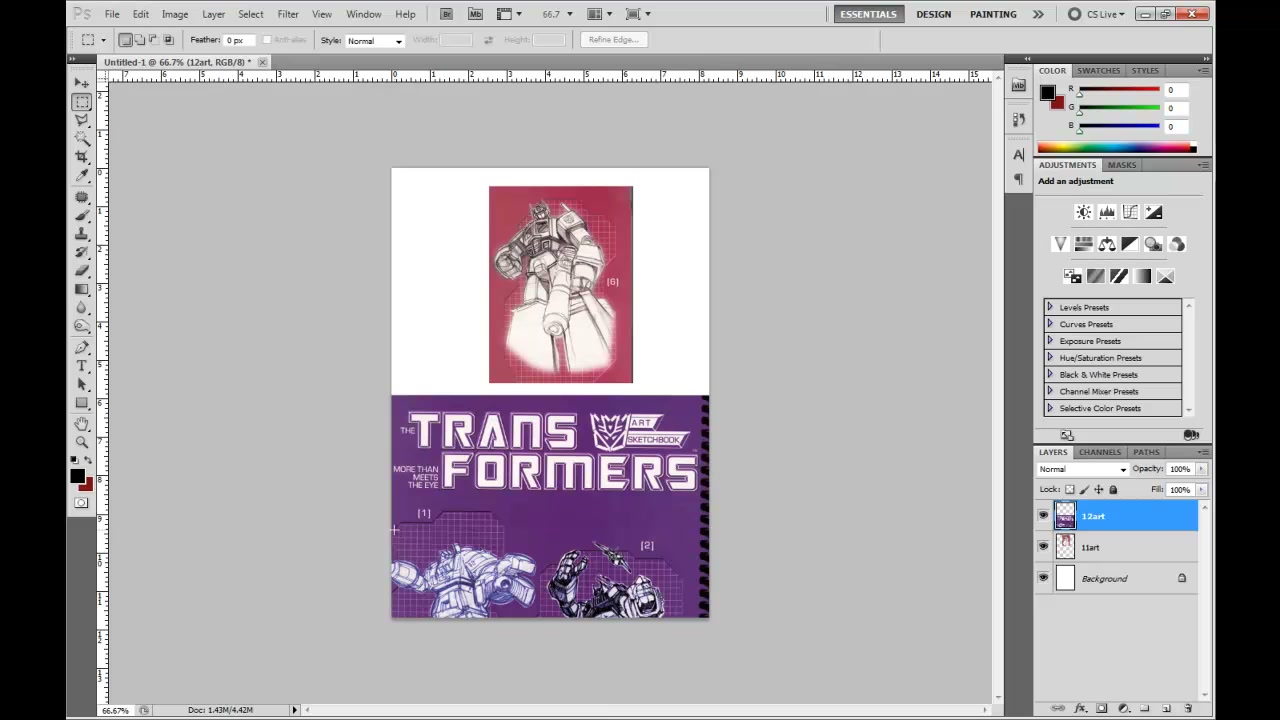Select the Polygonal Lasso tool
1280x720 pixels.
point(82,120)
